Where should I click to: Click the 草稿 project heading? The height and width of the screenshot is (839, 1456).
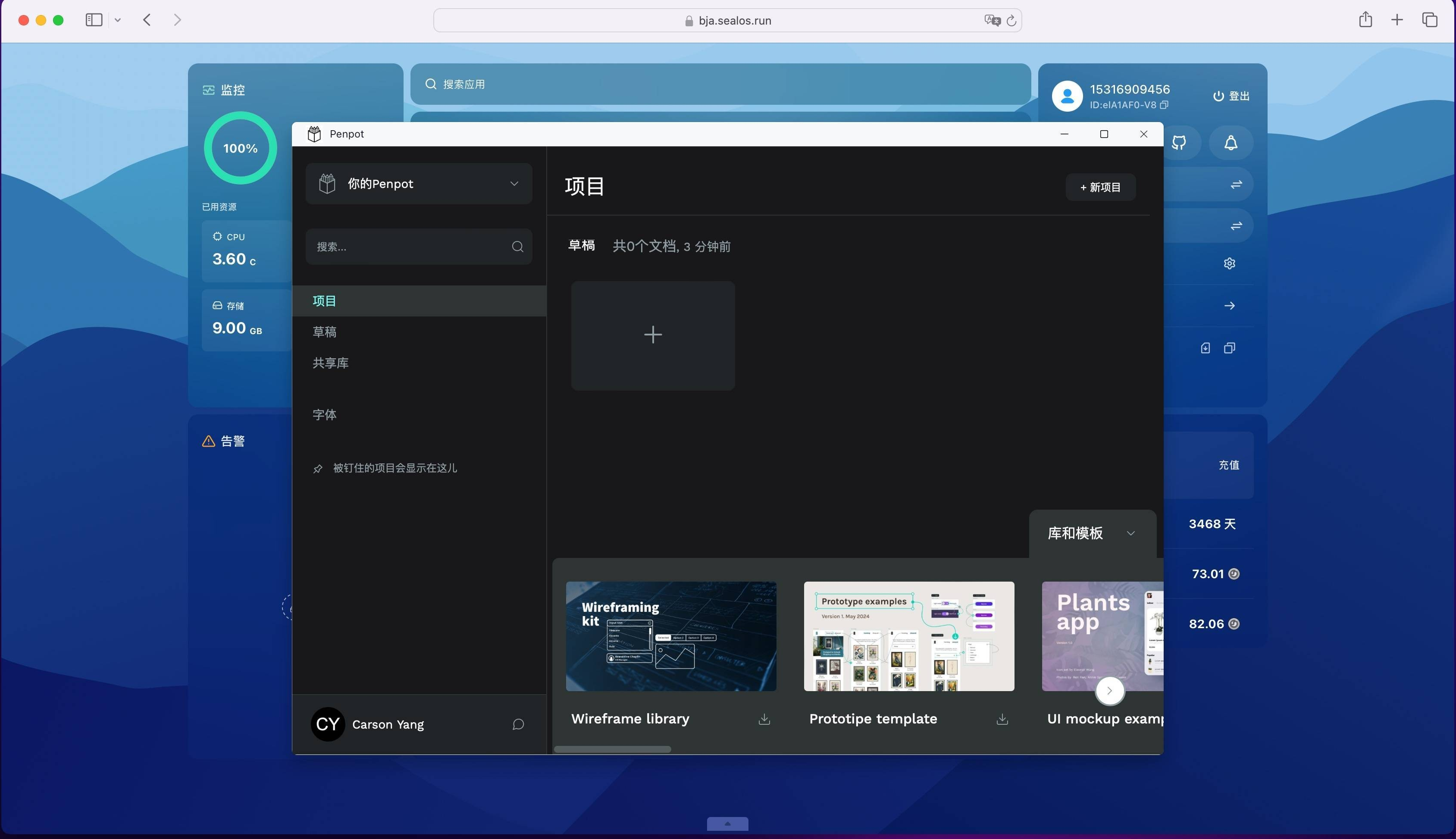tap(581, 245)
